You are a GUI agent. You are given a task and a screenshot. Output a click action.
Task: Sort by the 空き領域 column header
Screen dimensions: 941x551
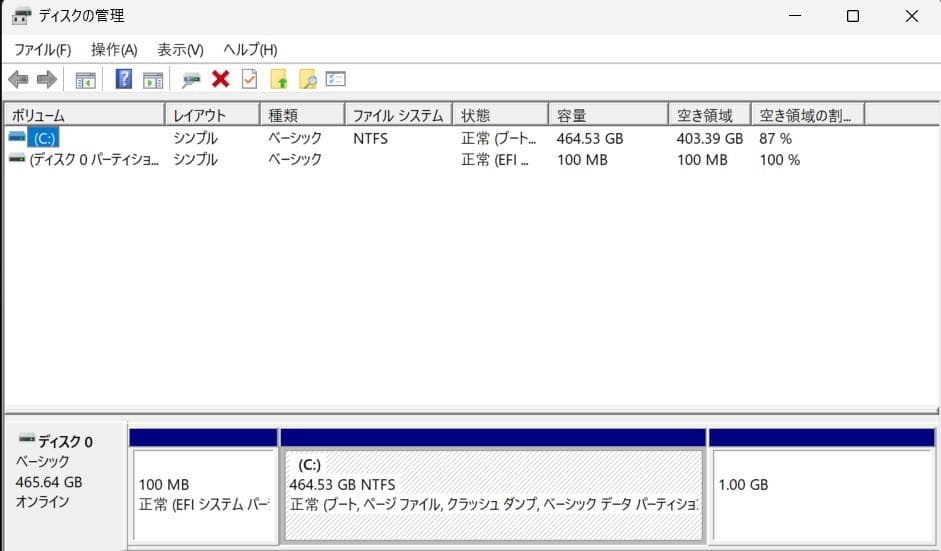(x=710, y=115)
